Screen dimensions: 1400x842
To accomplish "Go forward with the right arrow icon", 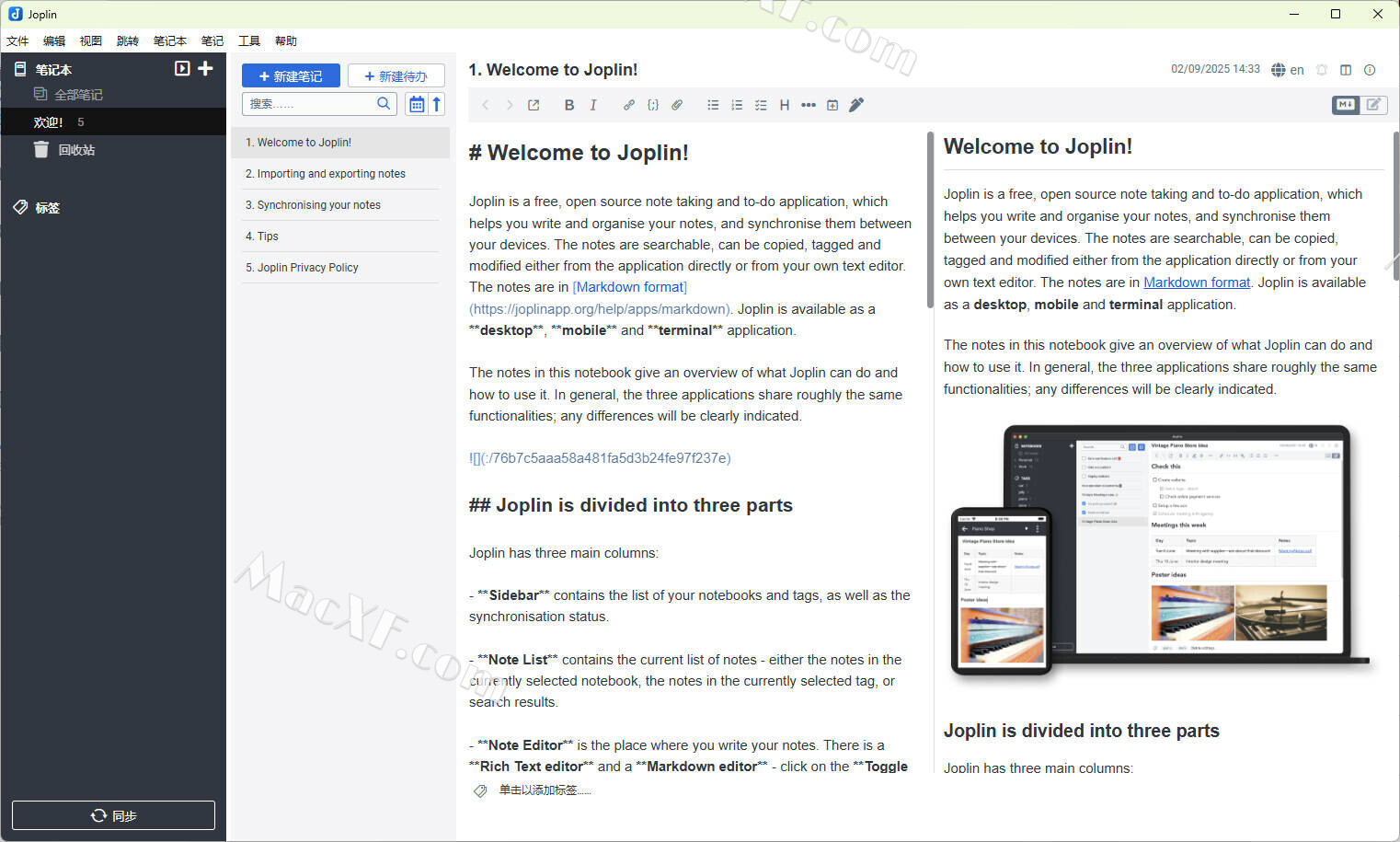I will coord(510,105).
